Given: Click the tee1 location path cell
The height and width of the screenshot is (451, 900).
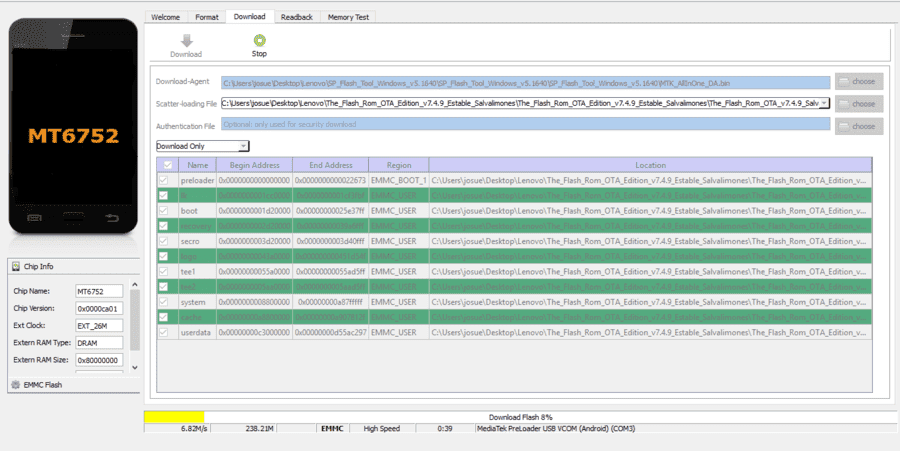Looking at the screenshot, I should (x=650, y=271).
